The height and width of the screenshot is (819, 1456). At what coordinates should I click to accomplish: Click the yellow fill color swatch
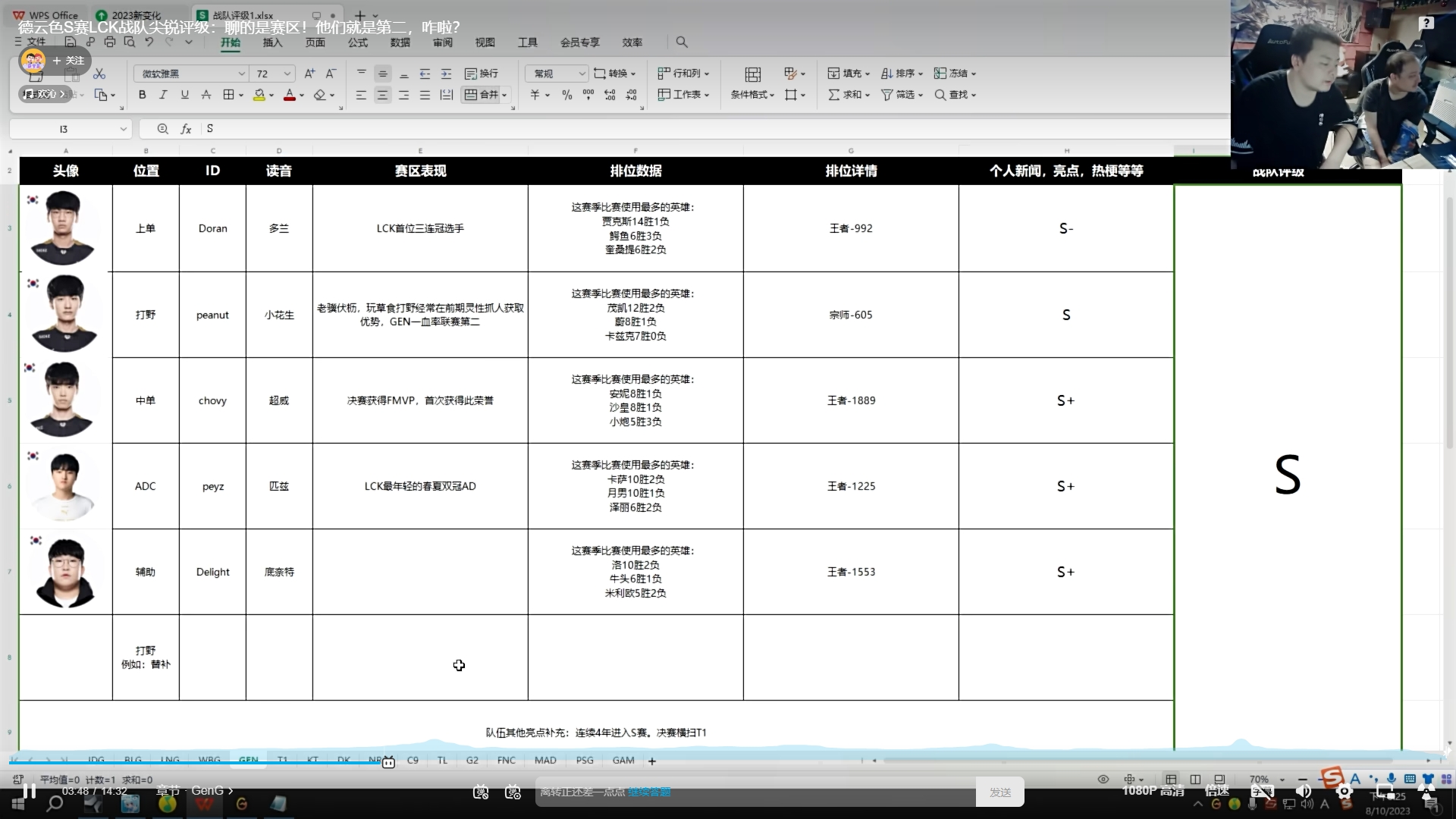259,95
